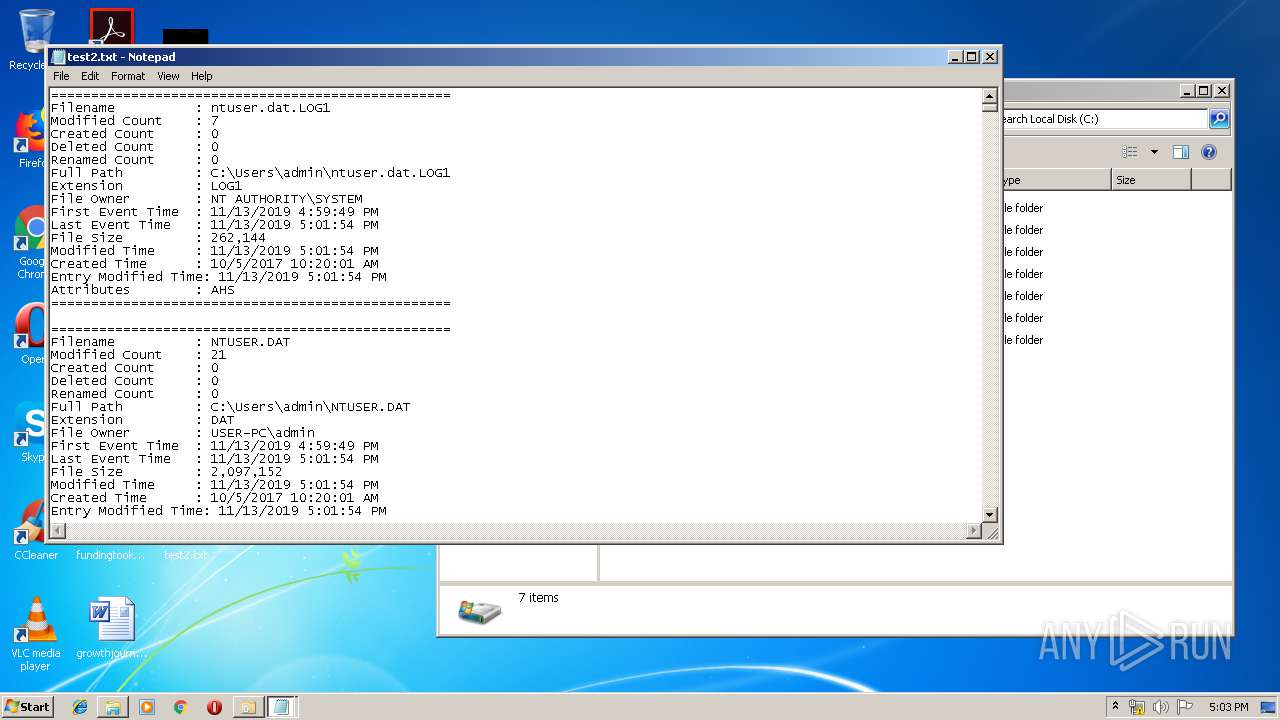1280x720 pixels.
Task: Select the fundingtook desktop file label
Action: coord(110,555)
